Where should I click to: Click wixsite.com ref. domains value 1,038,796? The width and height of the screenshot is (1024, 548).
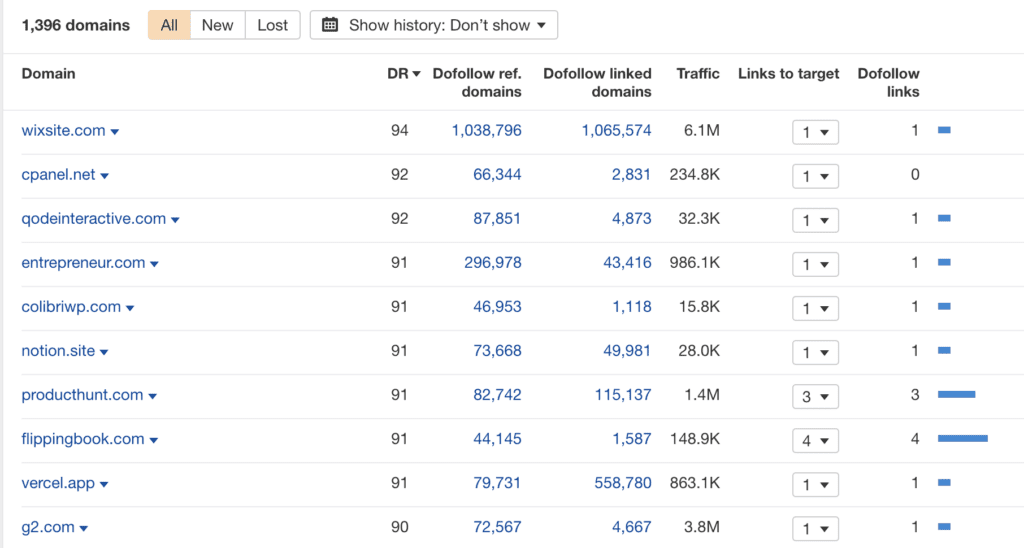(x=487, y=131)
